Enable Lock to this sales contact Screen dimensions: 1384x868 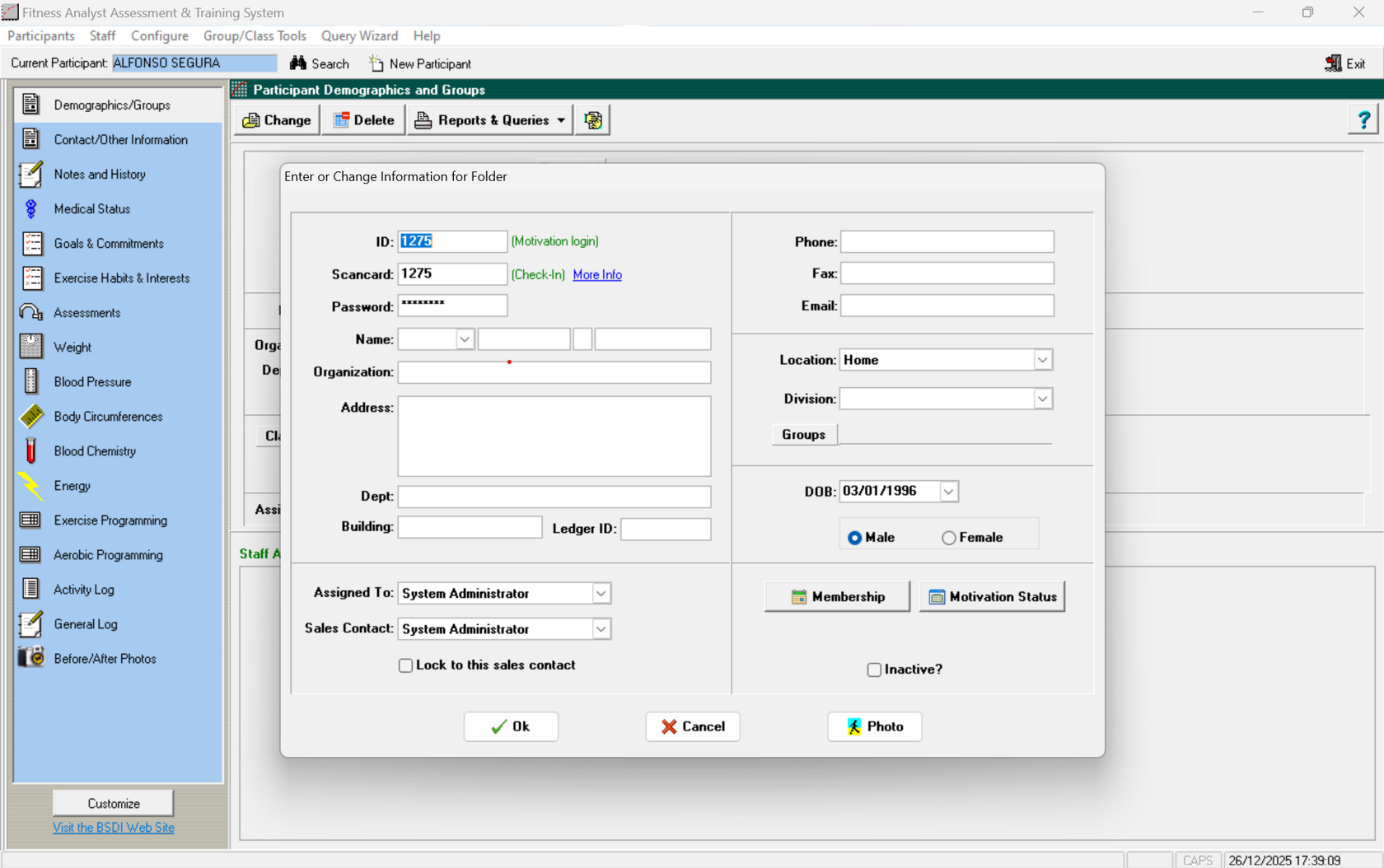[405, 665]
